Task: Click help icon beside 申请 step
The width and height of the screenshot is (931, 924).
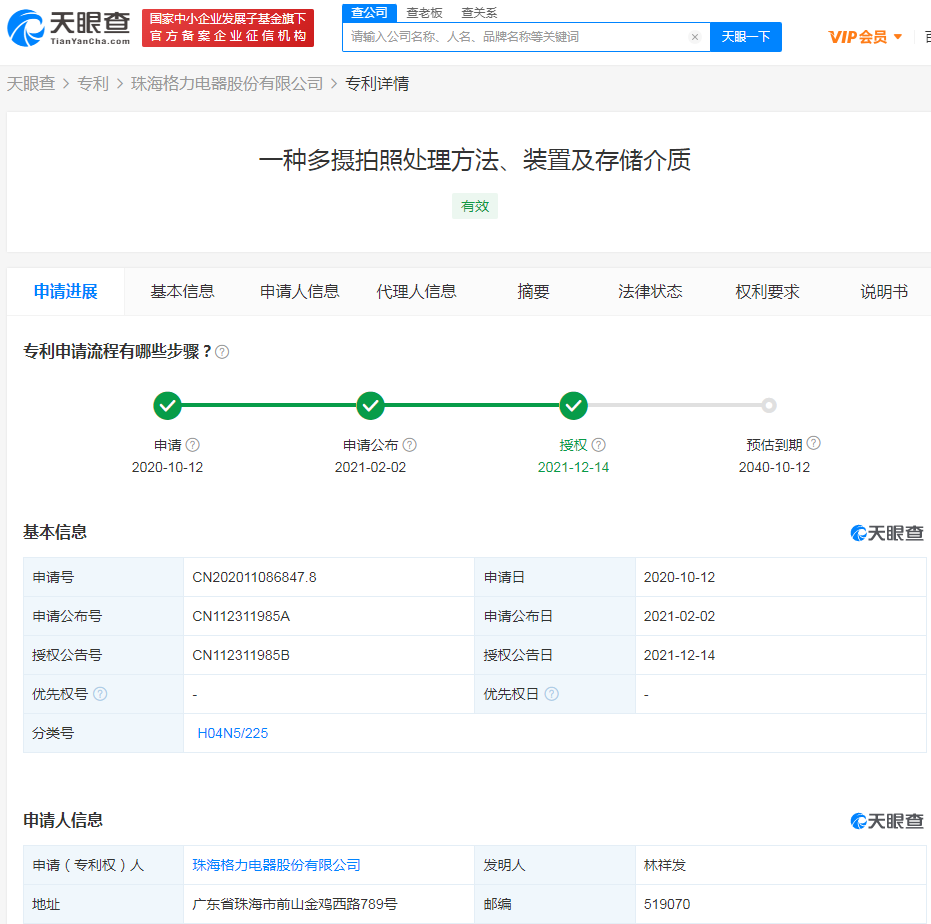Action: [x=192, y=445]
